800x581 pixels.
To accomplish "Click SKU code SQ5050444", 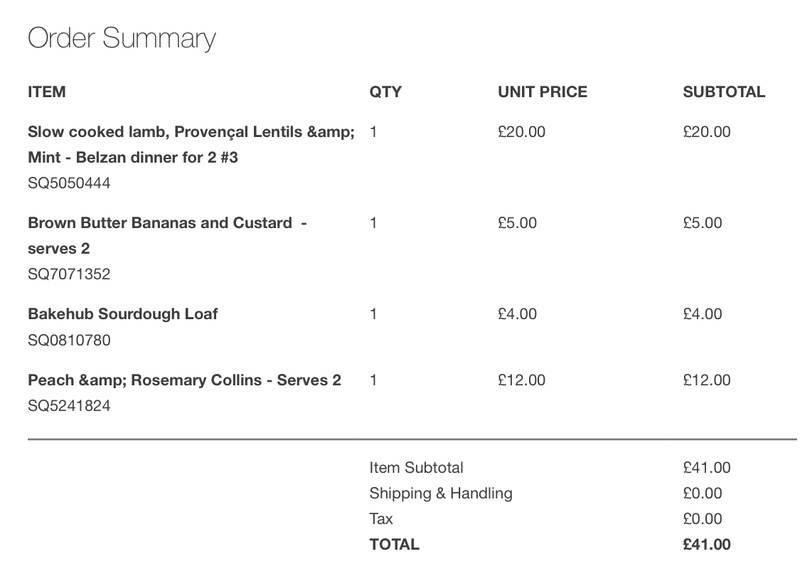I will click(69, 183).
